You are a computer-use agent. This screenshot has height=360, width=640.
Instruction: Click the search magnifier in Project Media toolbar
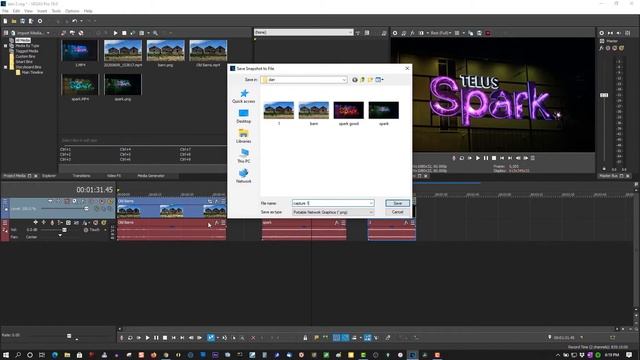click(x=156, y=33)
